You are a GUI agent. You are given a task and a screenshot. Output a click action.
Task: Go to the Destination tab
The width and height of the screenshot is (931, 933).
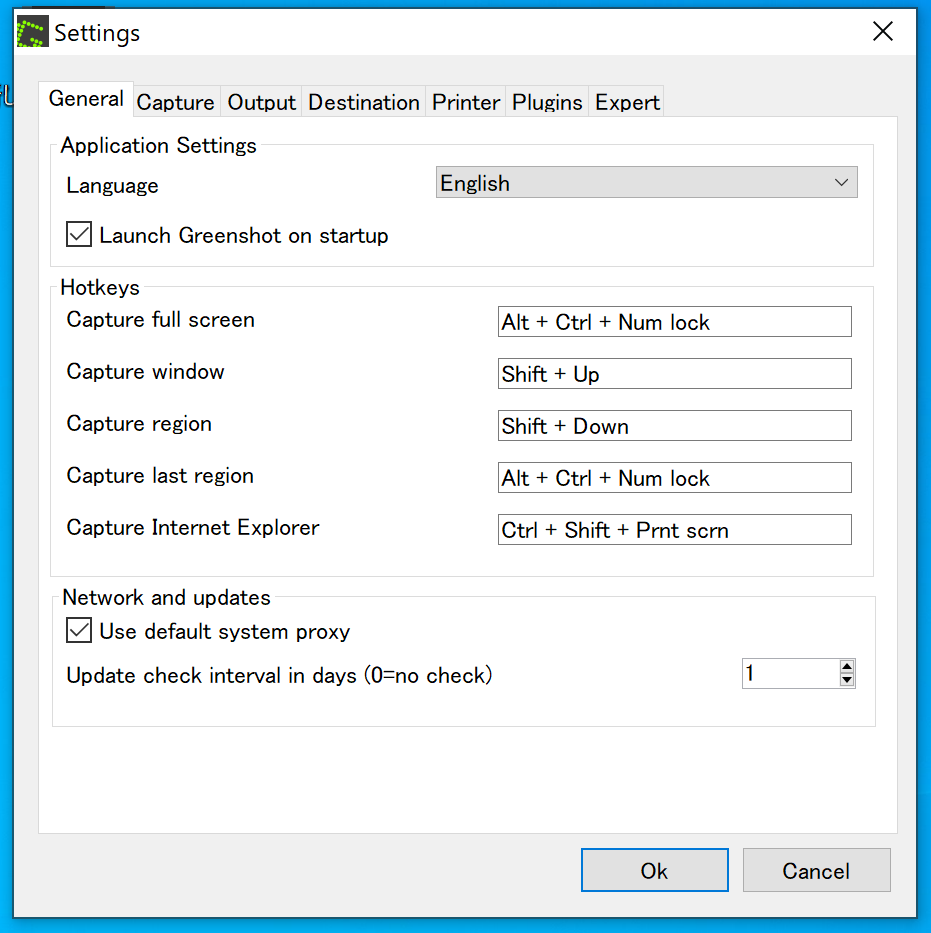(363, 102)
